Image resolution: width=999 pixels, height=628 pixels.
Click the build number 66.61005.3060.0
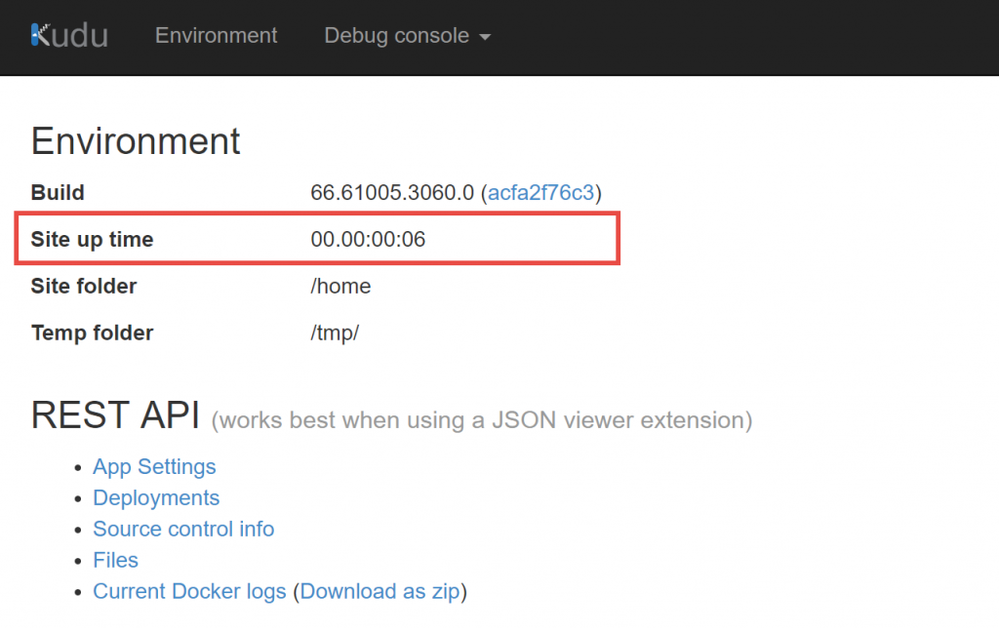[x=392, y=192]
